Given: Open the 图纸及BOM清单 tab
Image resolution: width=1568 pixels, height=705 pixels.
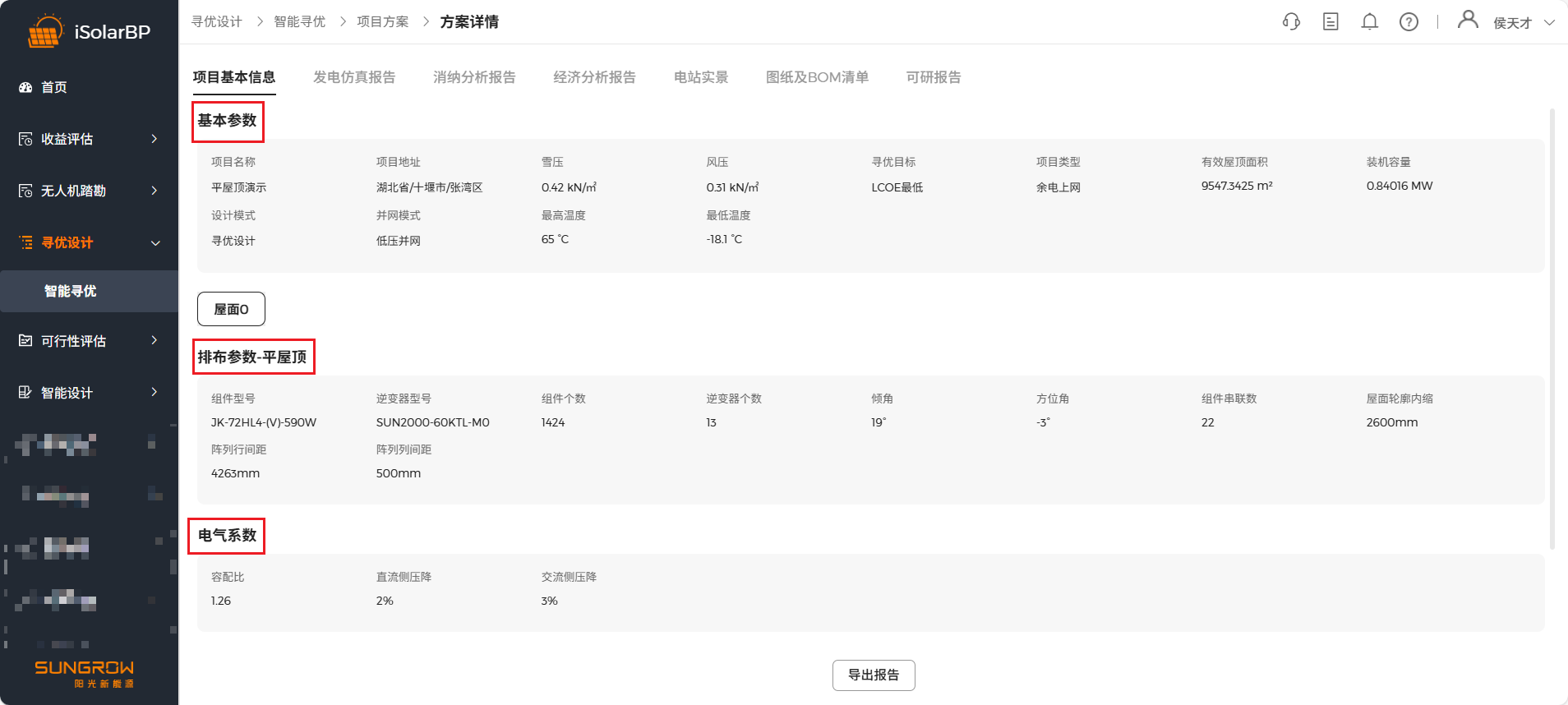Looking at the screenshot, I should point(817,77).
